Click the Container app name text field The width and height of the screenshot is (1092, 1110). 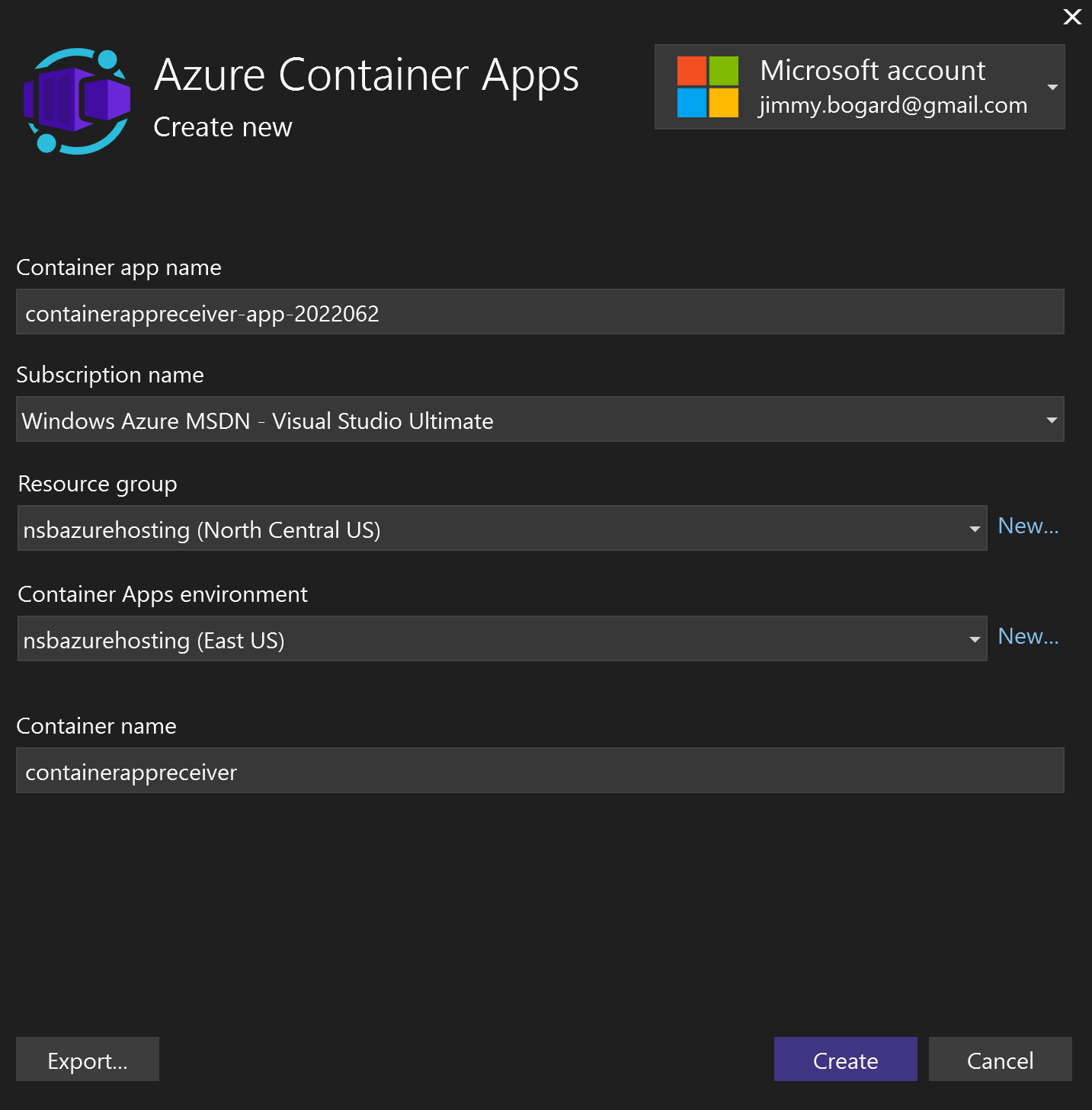point(540,312)
